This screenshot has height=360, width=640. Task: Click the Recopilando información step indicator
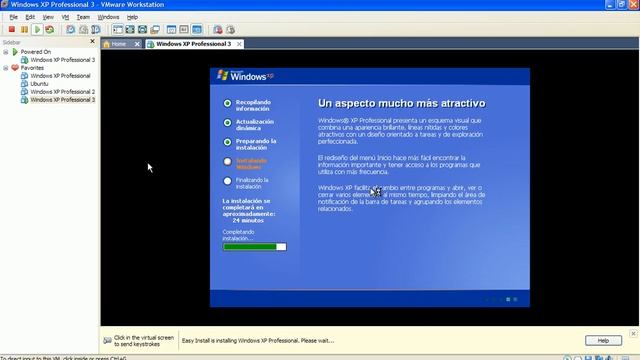point(227,103)
